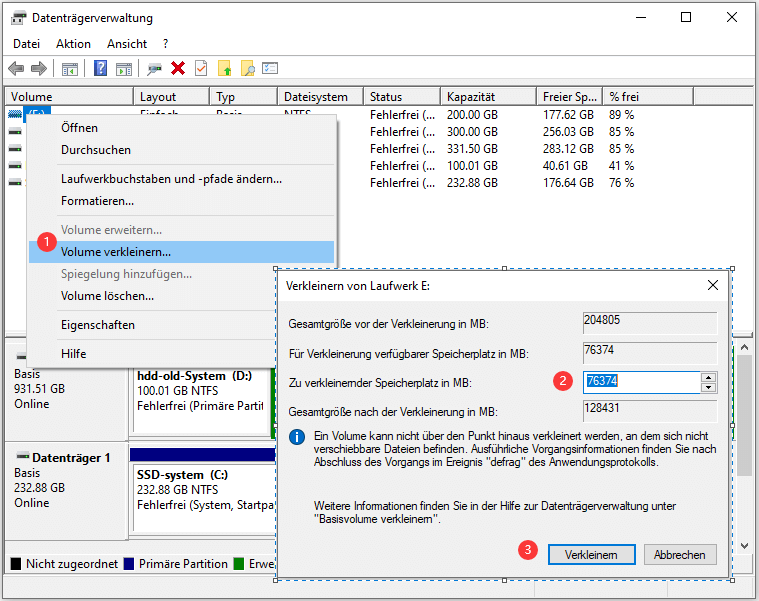The height and width of the screenshot is (601, 759).
Task: Click the yellow folder with magnifier icon
Action: 247,68
